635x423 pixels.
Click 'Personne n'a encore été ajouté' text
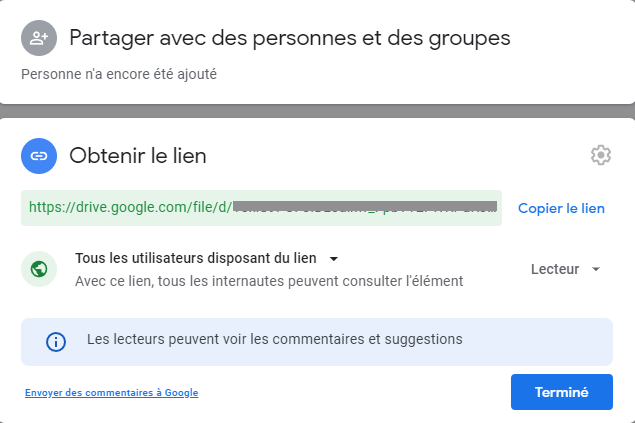click(x=119, y=74)
